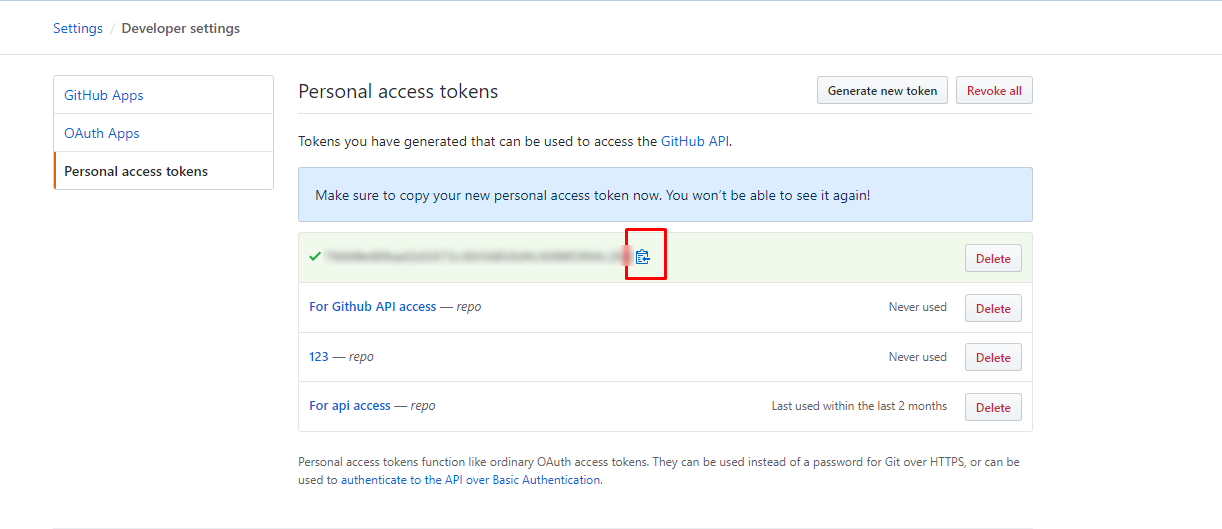Screen dimensions: 1222x529
Task: Click the green checkmark beside the new token
Action: point(315,257)
